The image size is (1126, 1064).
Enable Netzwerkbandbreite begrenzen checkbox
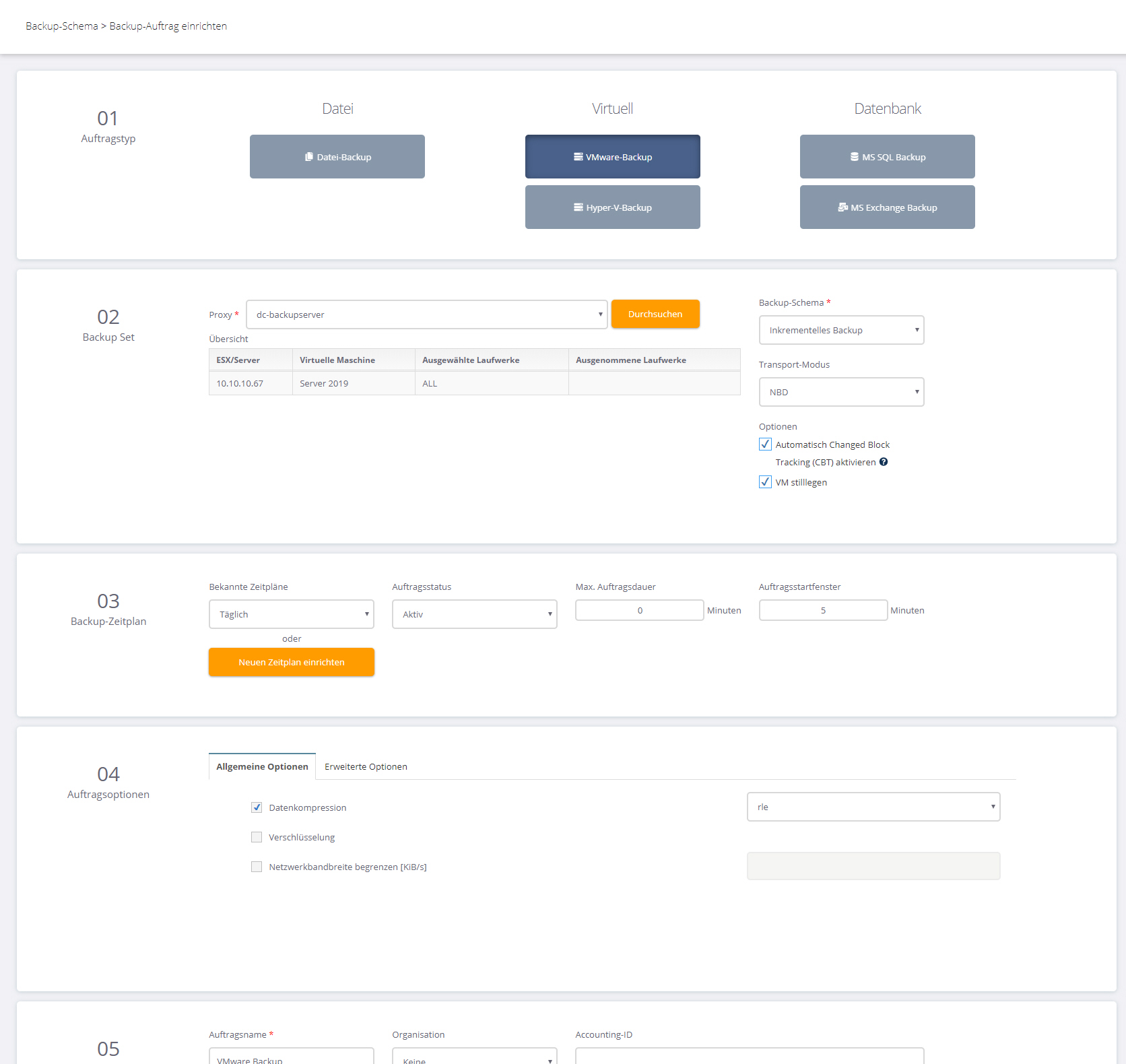coord(257,867)
